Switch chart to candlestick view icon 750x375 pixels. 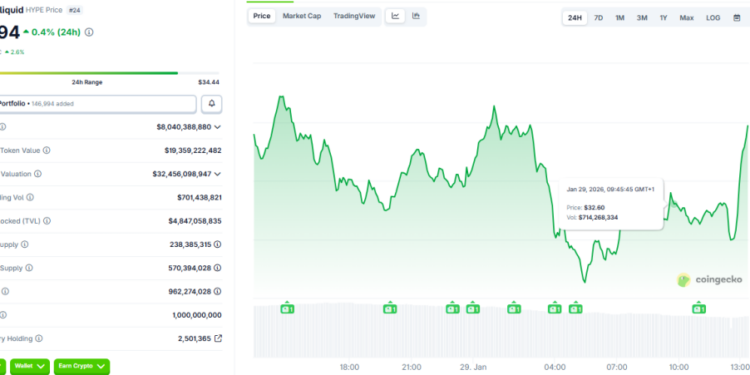(416, 16)
